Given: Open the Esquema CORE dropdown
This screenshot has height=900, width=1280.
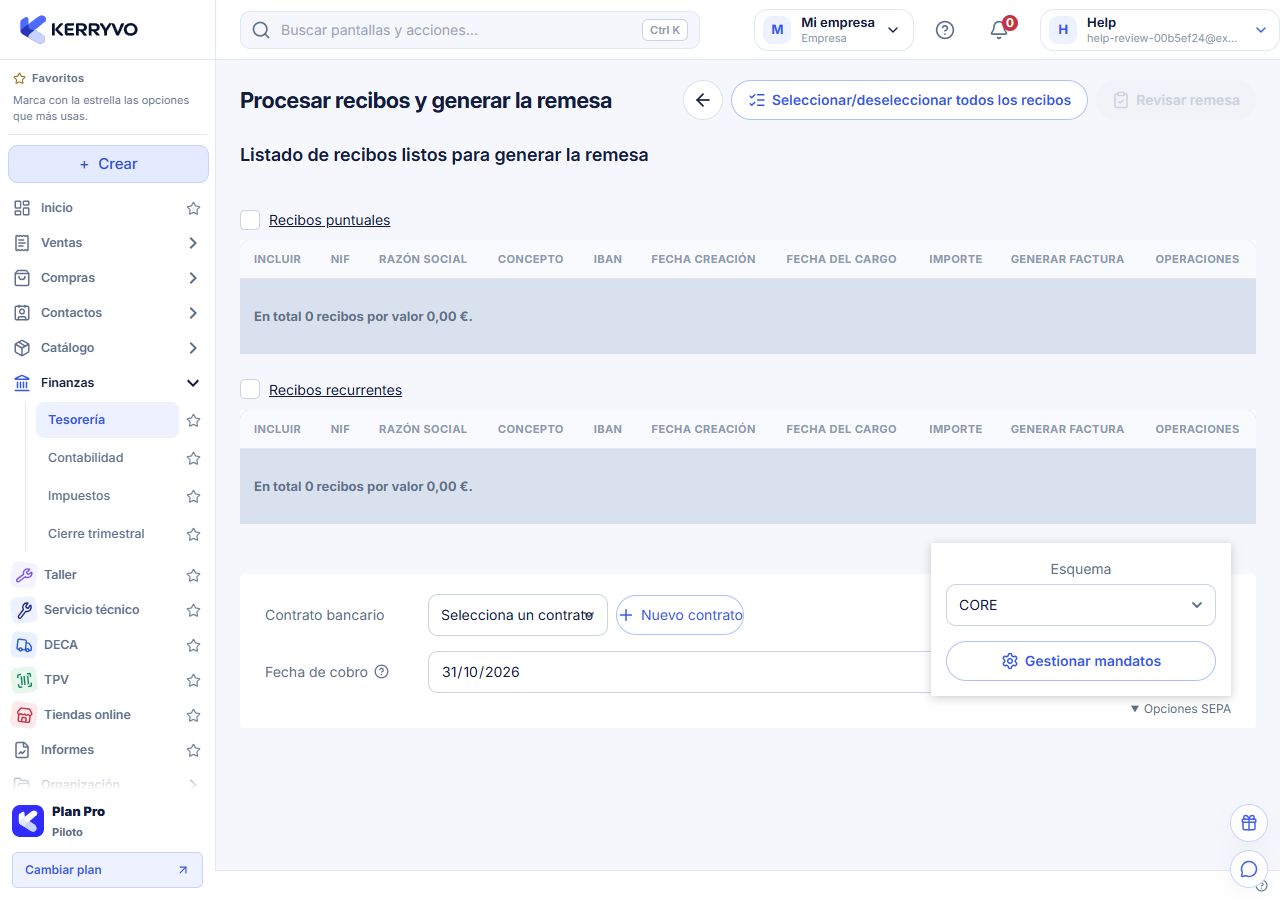Looking at the screenshot, I should point(1081,605).
